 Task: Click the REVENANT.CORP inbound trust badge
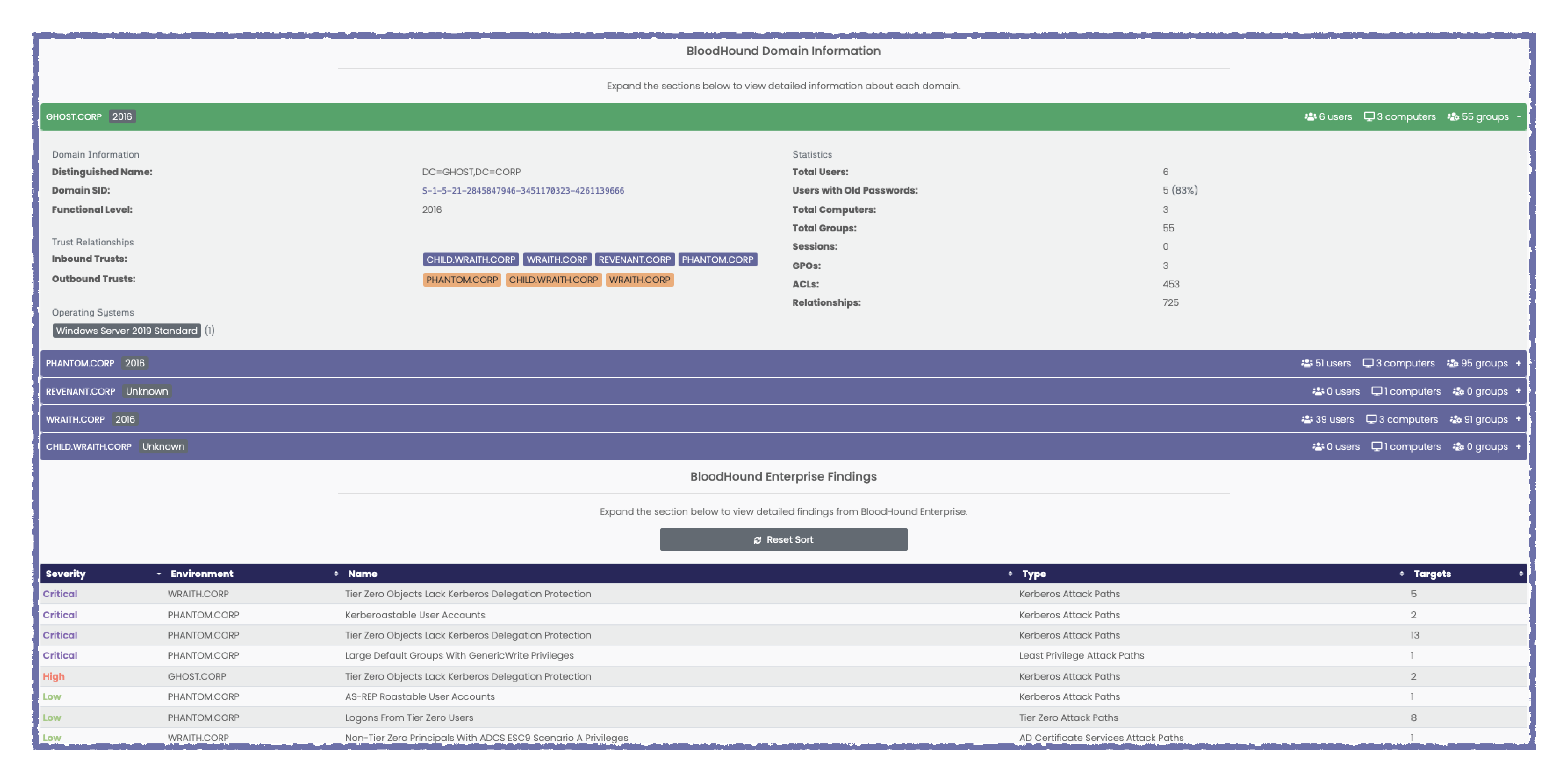[635, 260]
